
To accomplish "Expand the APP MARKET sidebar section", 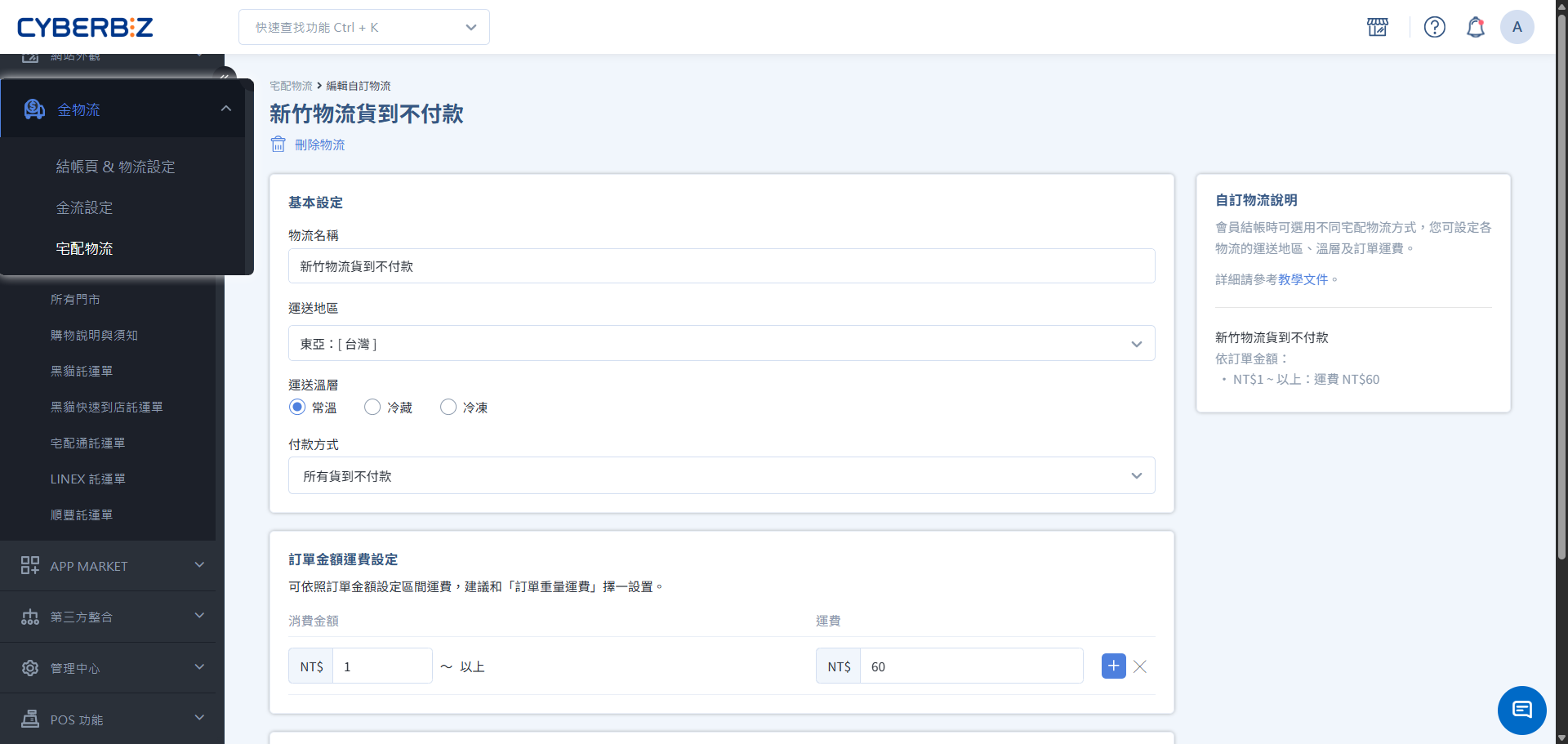I will (112, 566).
